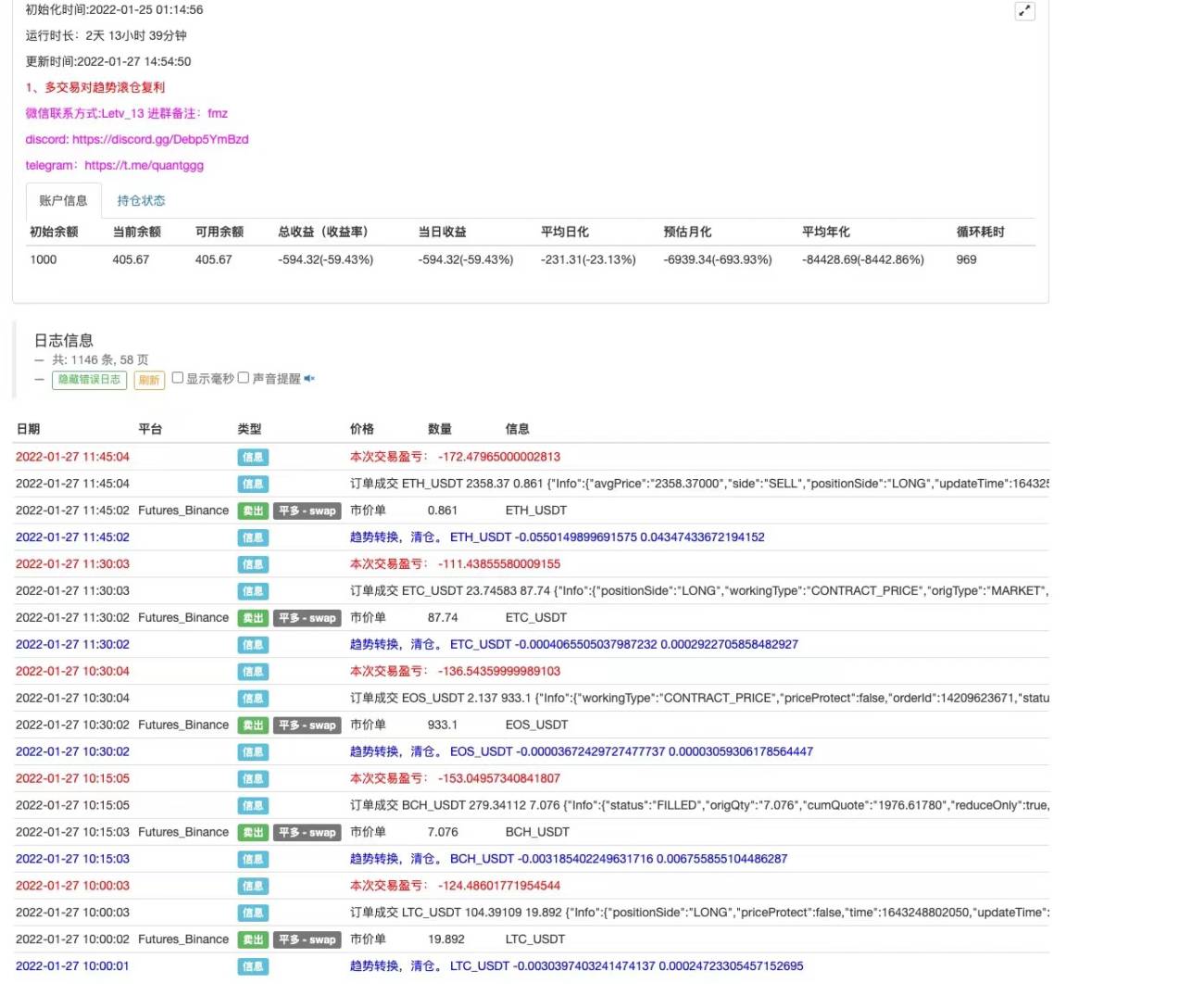Click the 卖出 badge in EOS_USDT row
The height and width of the screenshot is (984, 1204).
[x=253, y=725]
